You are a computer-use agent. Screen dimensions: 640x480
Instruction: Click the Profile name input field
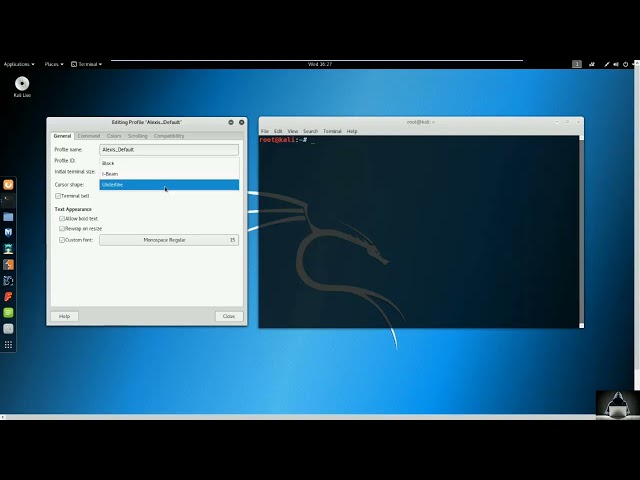(169, 150)
